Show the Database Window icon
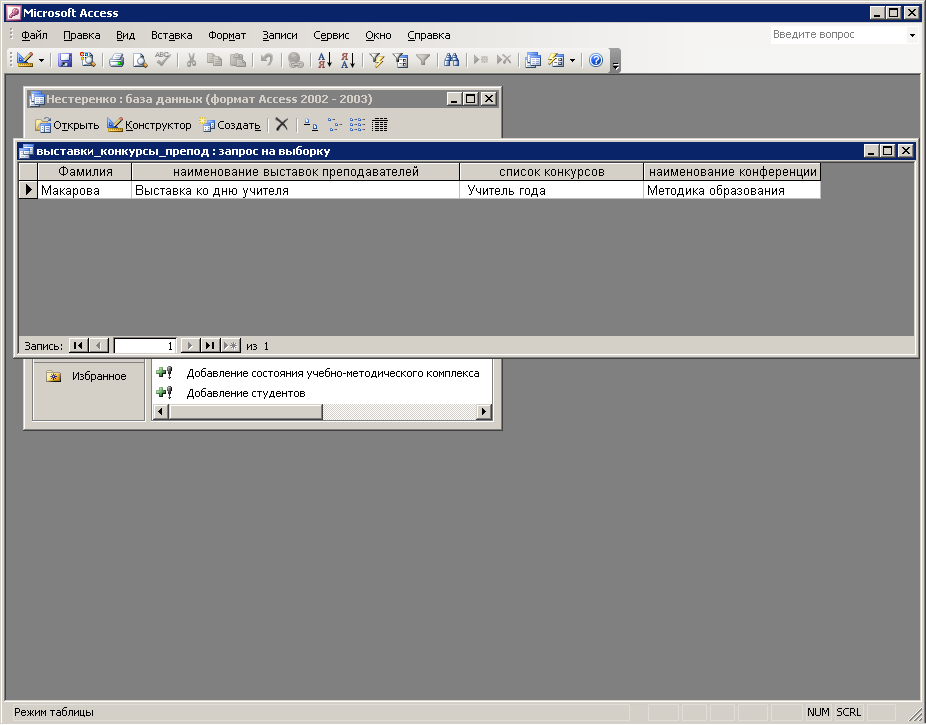 (x=533, y=60)
